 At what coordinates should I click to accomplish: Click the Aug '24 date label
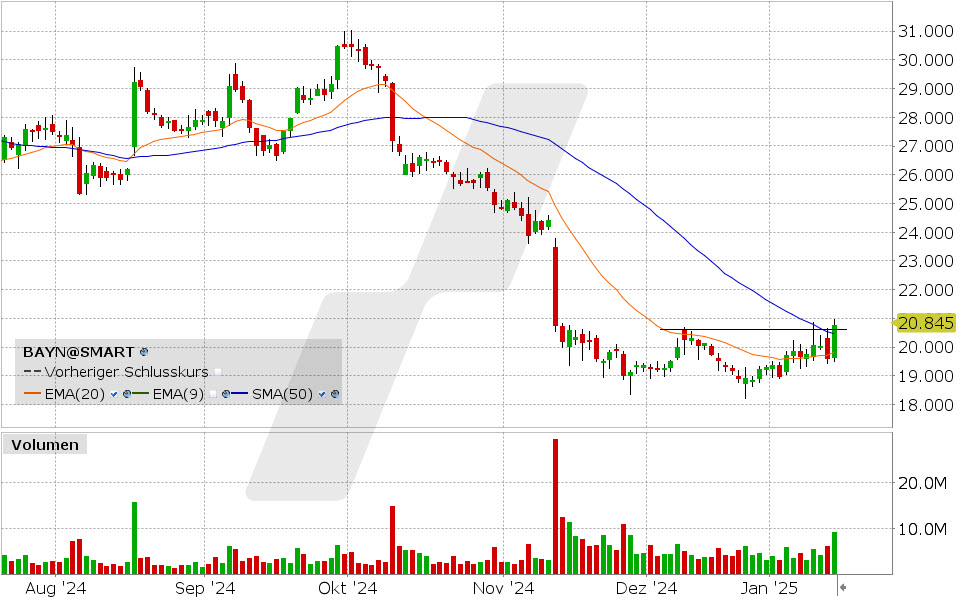[x=56, y=589]
